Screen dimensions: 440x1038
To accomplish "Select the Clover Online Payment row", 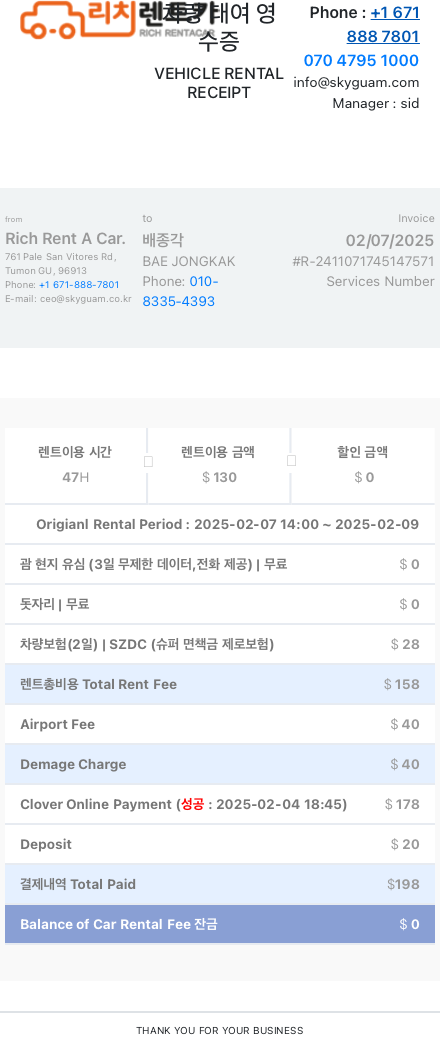I will 220,804.
